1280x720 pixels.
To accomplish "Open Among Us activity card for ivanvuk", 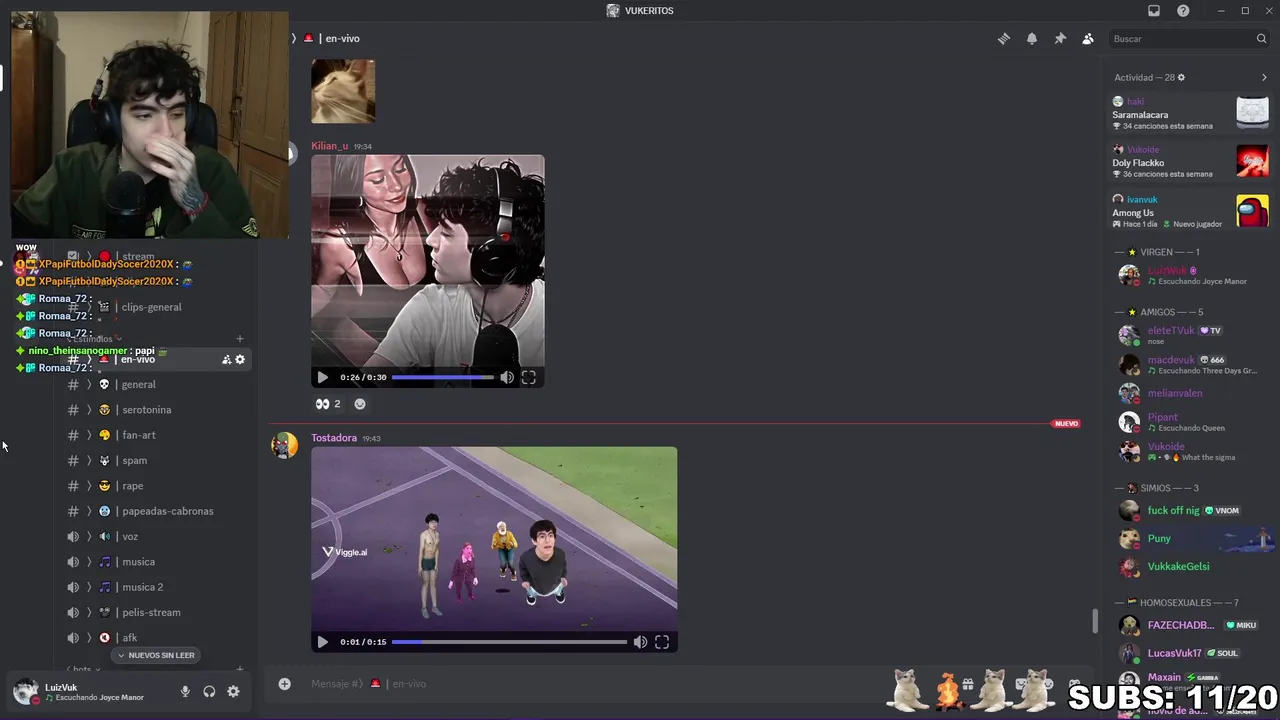I will 1190,211.
